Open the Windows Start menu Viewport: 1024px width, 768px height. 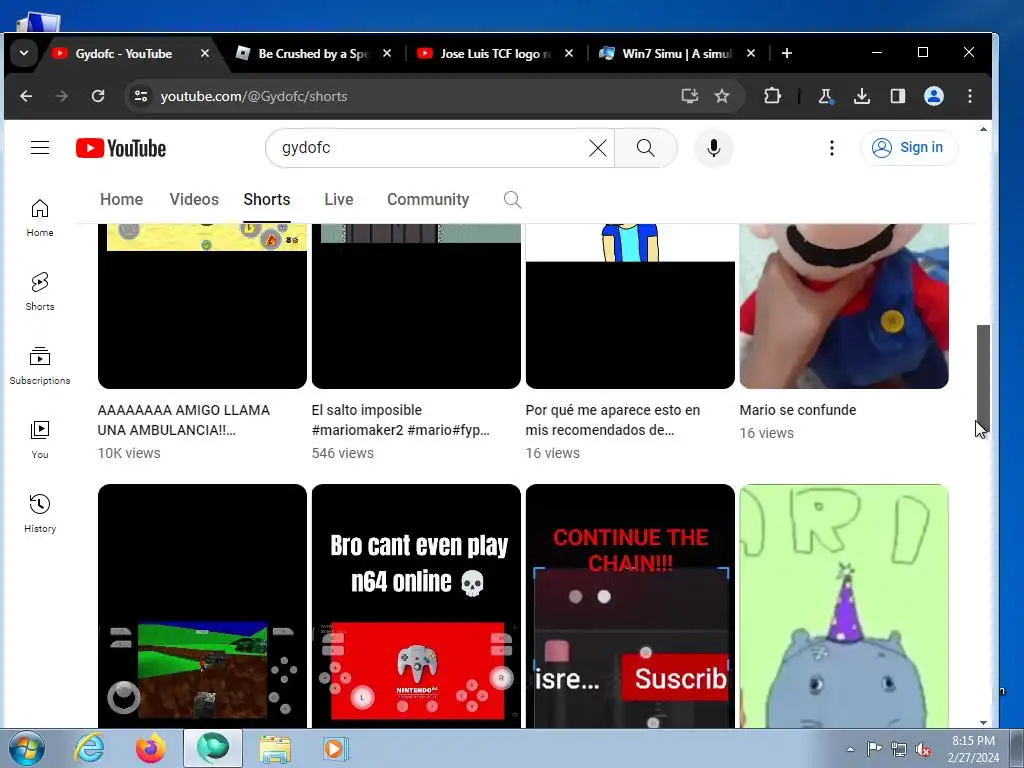pos(27,748)
